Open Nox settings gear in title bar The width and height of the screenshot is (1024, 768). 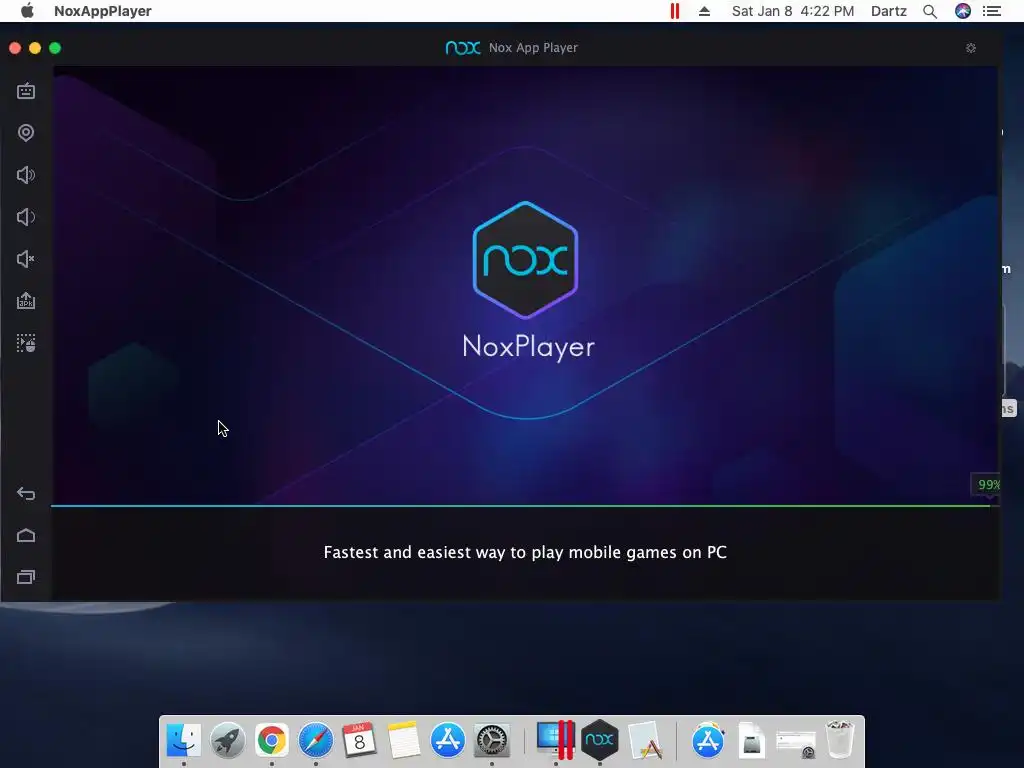tap(970, 48)
